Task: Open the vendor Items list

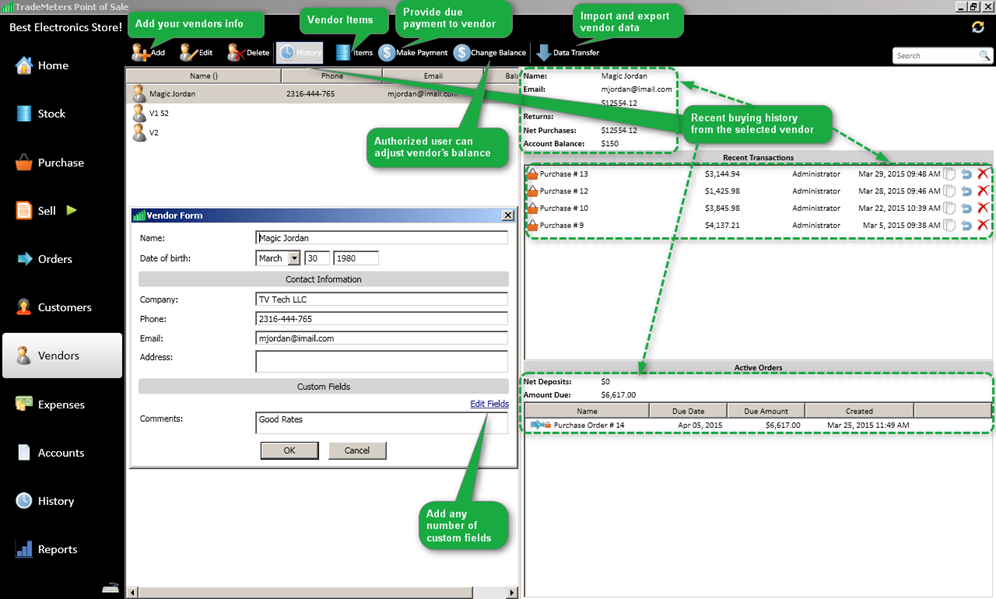Action: click(344, 52)
